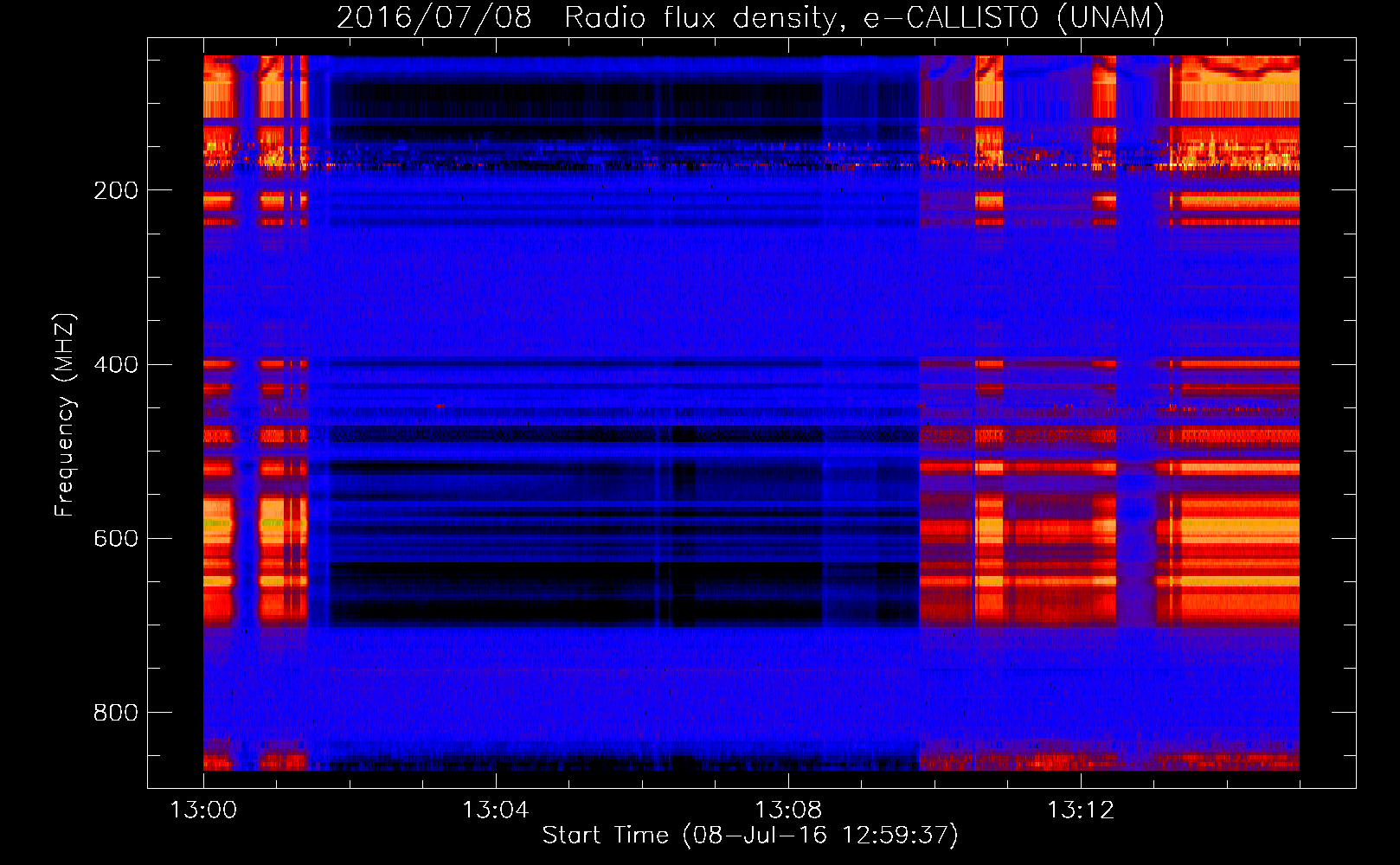The image size is (1400, 865).
Task: Click the 400 frequency tick label
Action: 116,364
